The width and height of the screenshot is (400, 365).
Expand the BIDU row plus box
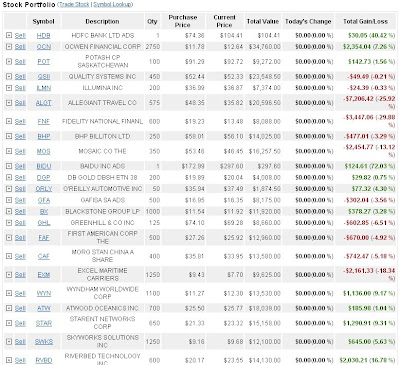[x=9, y=166]
